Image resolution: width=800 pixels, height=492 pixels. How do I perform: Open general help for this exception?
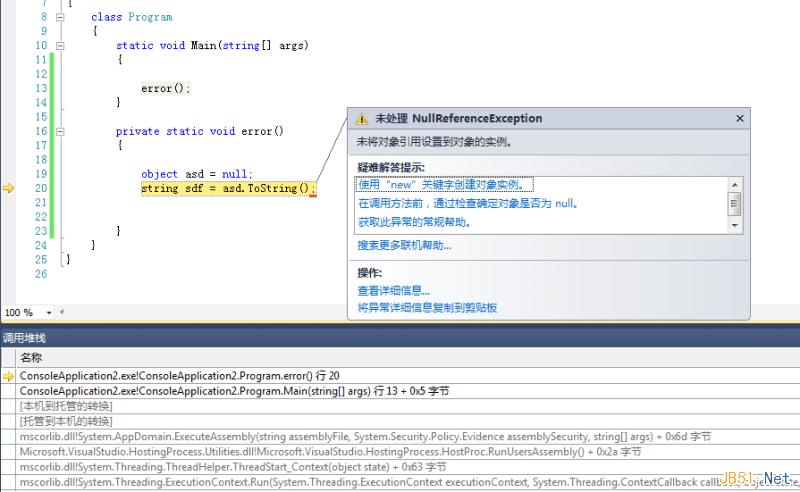click(415, 222)
